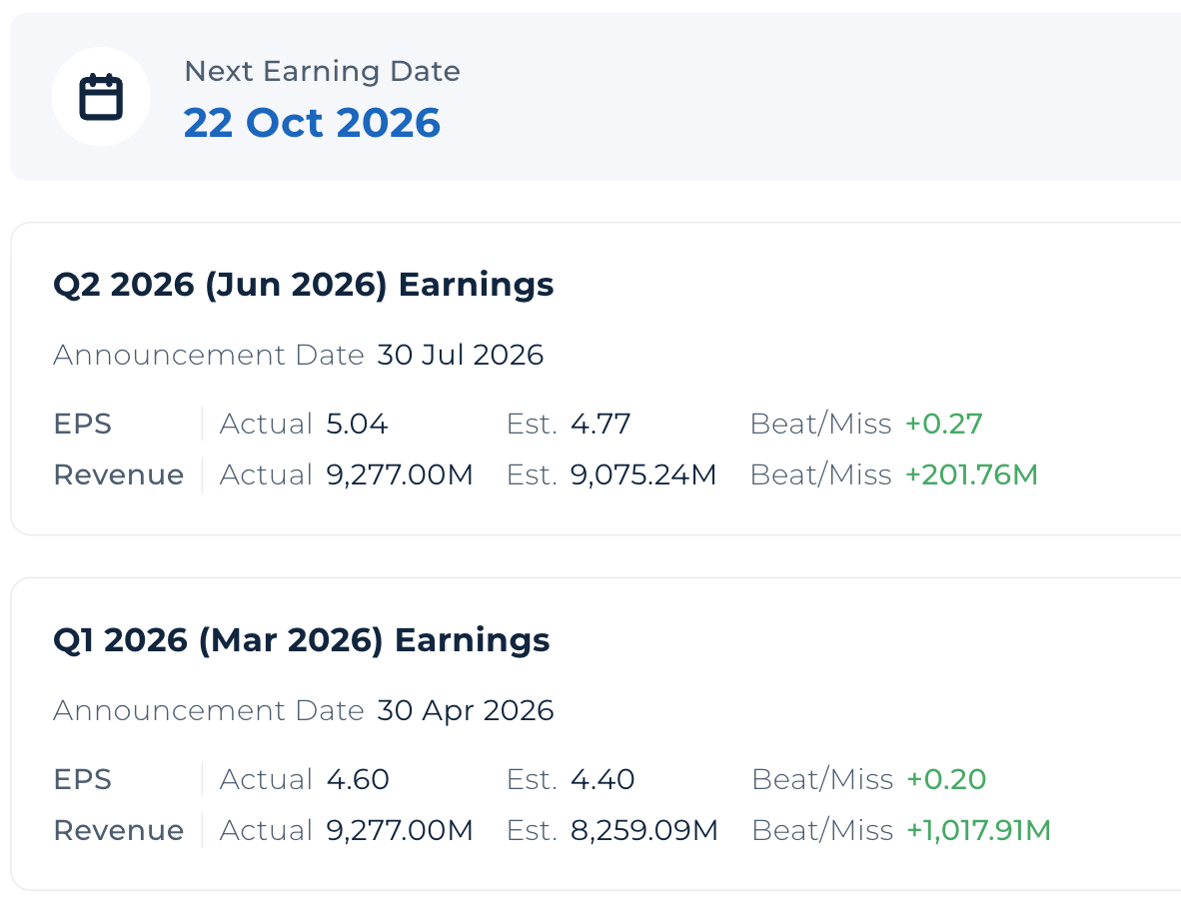This screenshot has width=1181, height=915.
Task: Click the Next Earning Date label
Action: click(x=322, y=71)
